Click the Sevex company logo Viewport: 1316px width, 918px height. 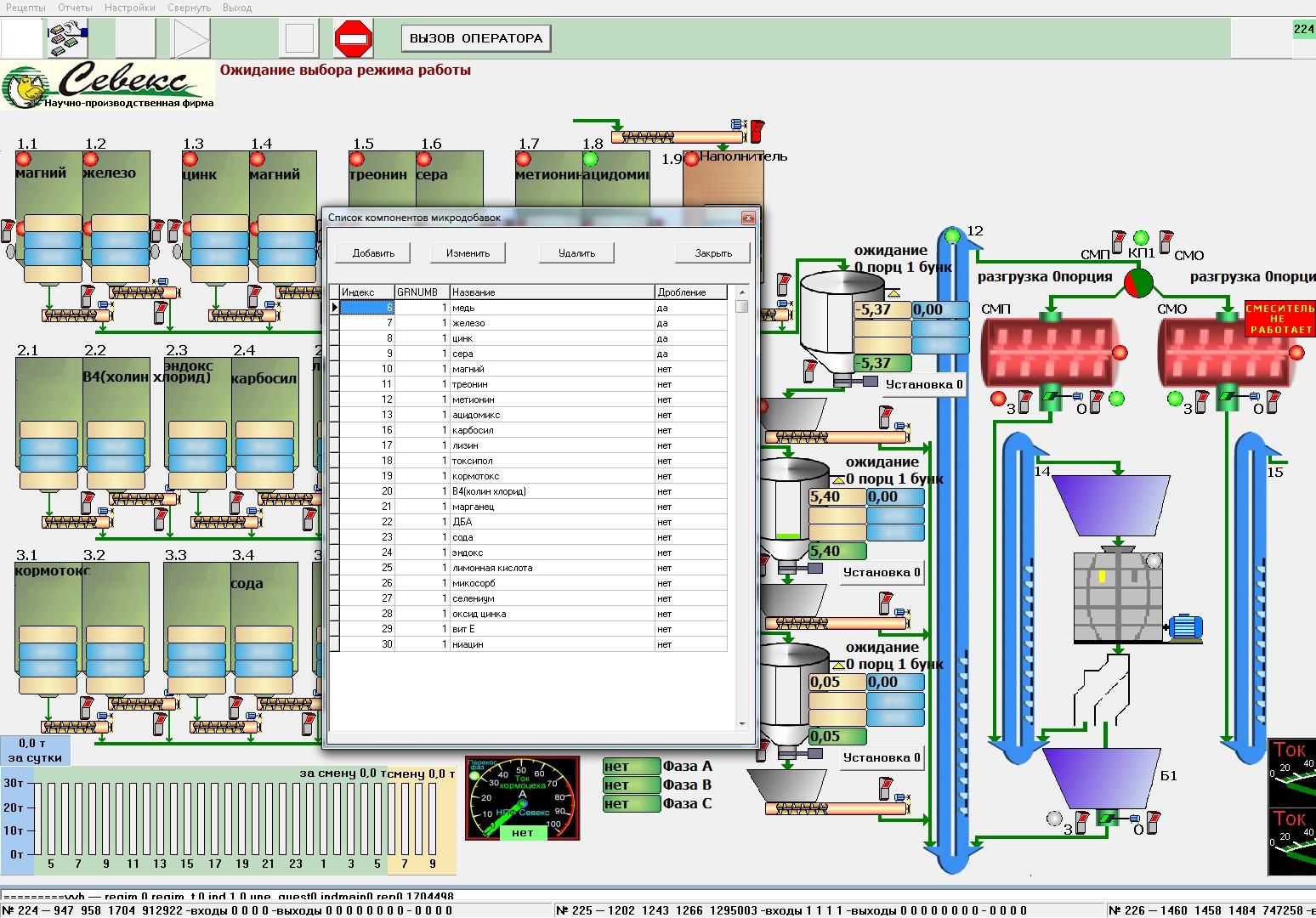[x=108, y=85]
